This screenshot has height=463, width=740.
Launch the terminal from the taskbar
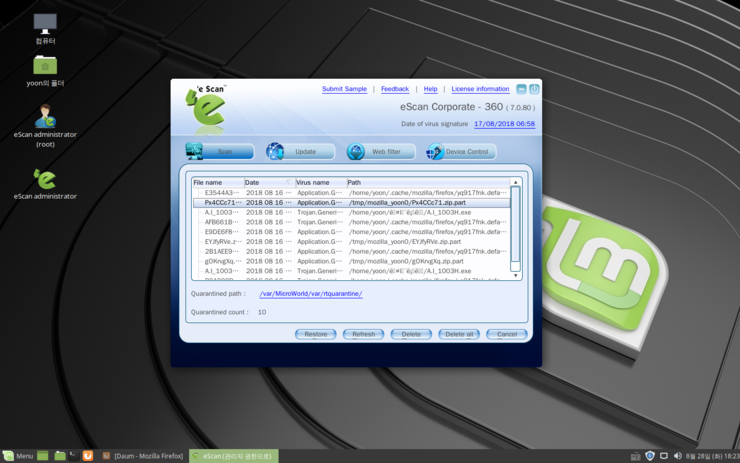[73, 456]
